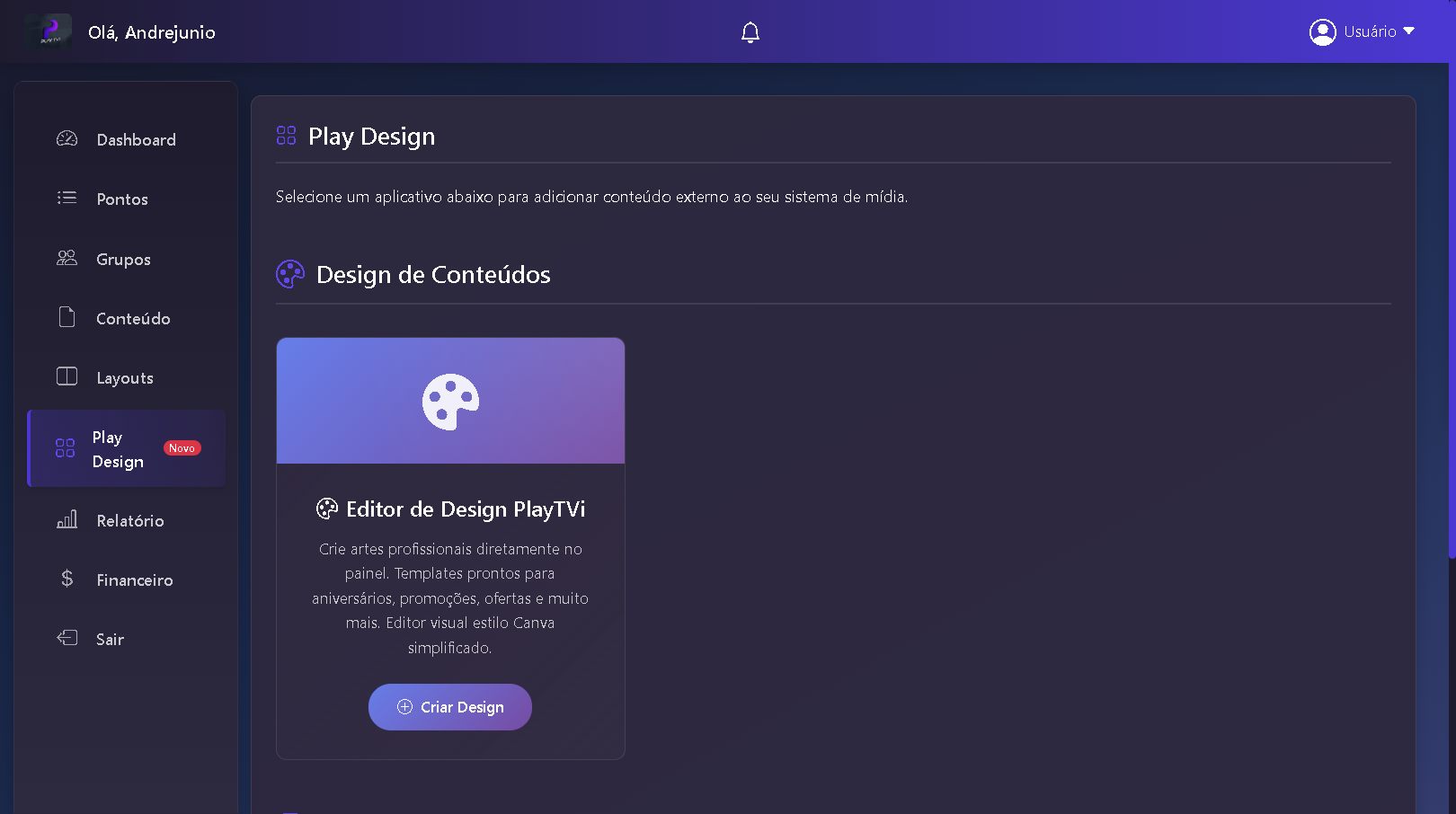Expand the Usuário dropdown arrow
Screen dimensions: 1456x814
tap(1408, 31)
